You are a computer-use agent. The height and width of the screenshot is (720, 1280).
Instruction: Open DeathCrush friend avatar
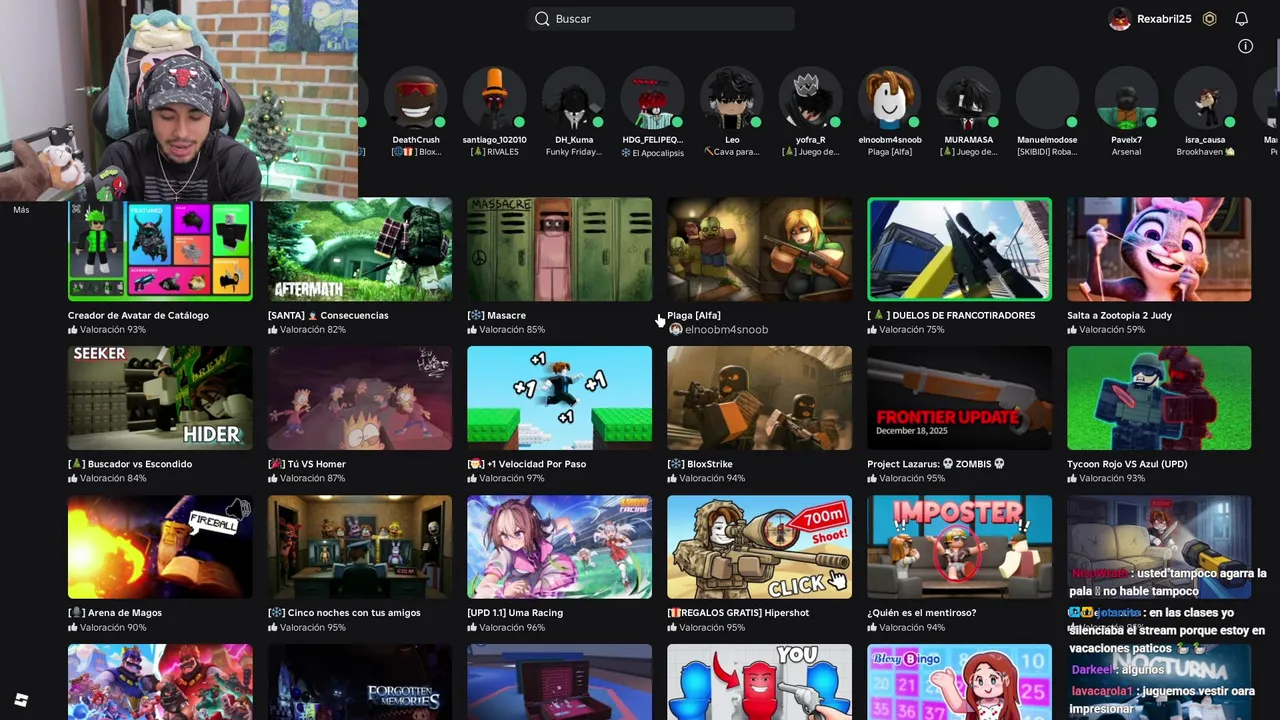(x=416, y=98)
